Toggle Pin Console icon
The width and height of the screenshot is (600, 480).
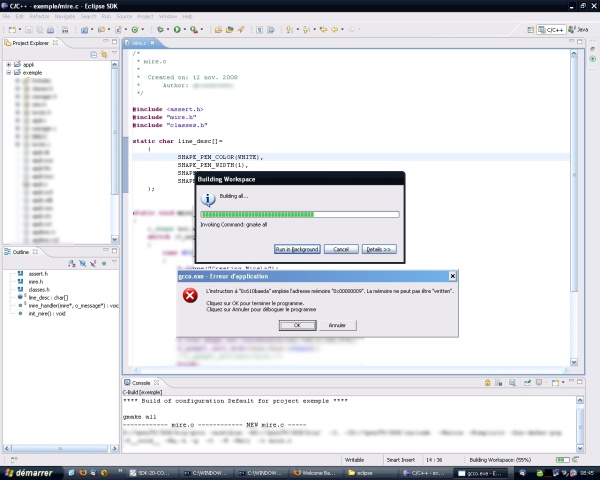[527, 382]
